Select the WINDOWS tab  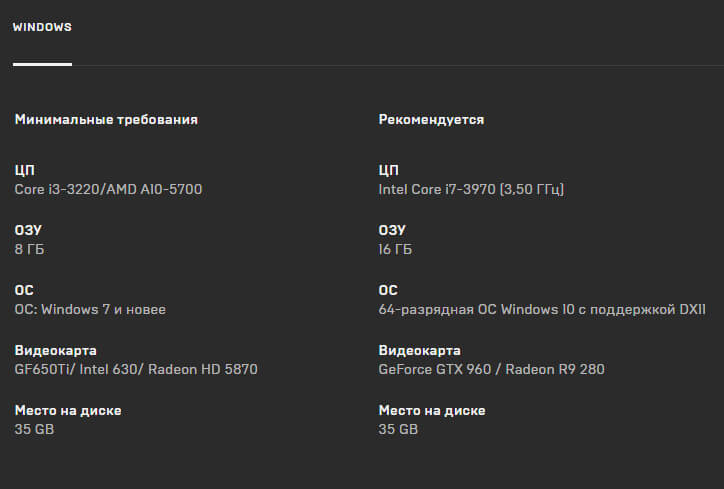pyautogui.click(x=42, y=27)
